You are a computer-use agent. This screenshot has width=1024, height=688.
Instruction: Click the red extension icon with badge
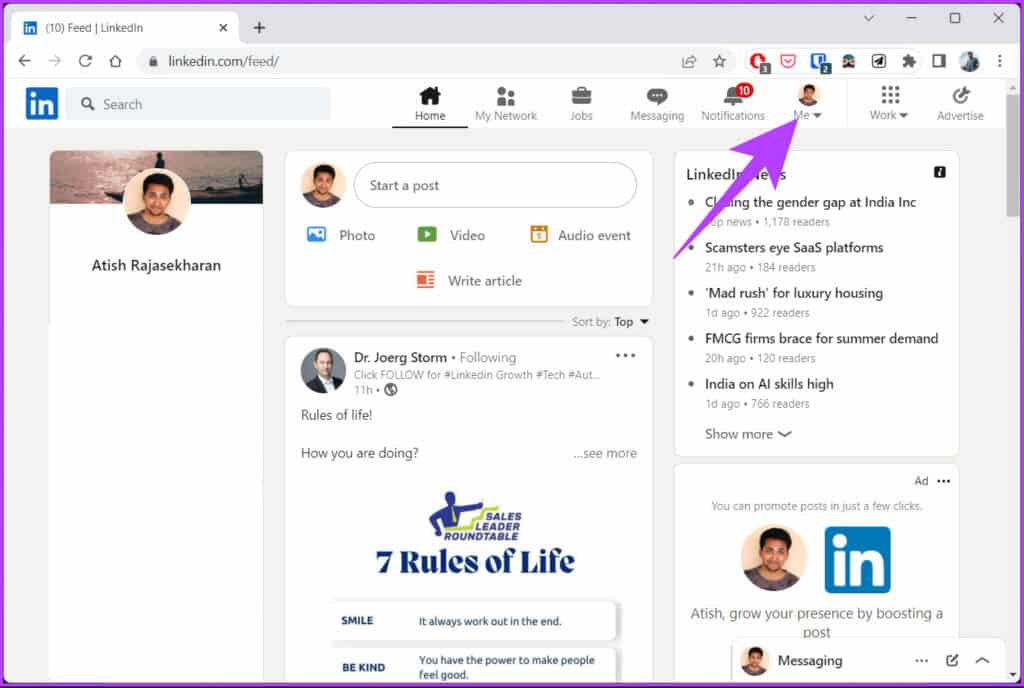tap(759, 62)
